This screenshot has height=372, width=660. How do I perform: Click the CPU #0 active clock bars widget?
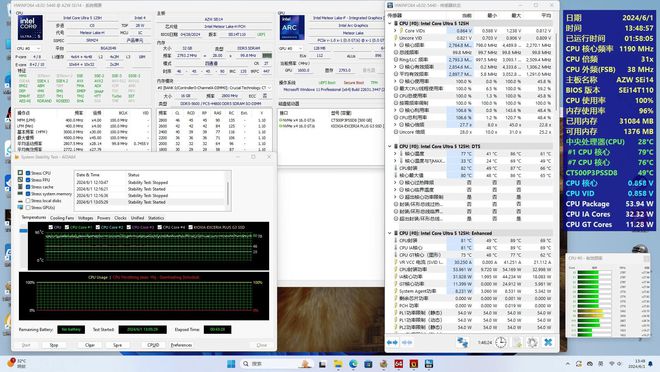click(608, 296)
